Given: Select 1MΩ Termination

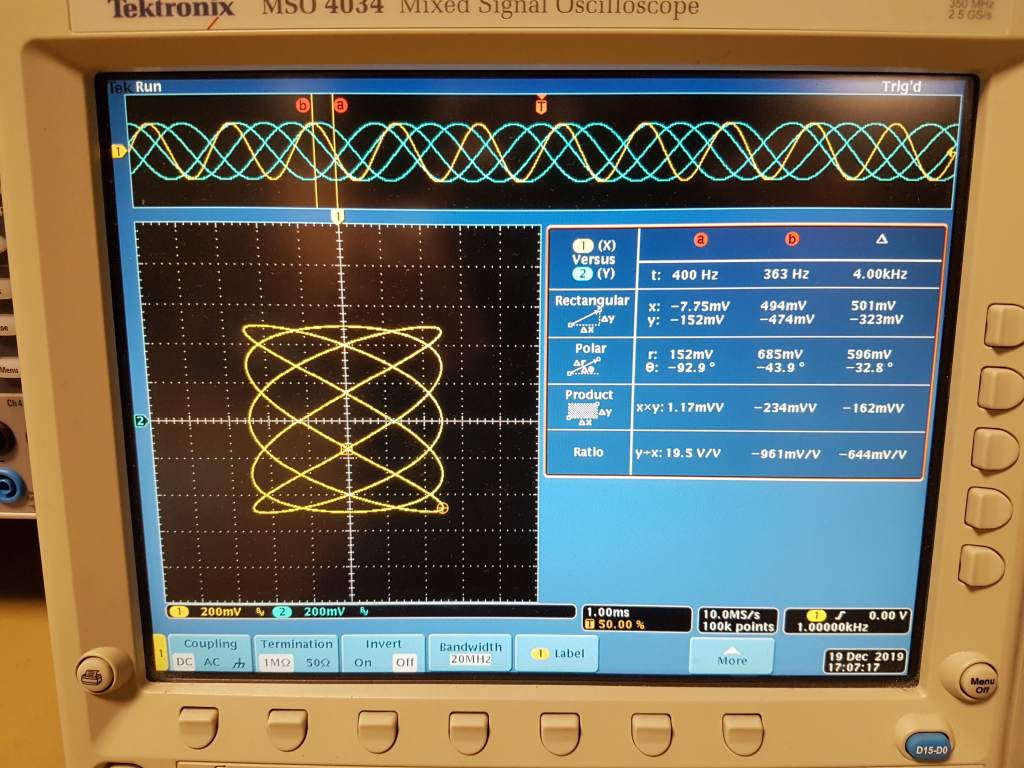Looking at the screenshot, I should pyautogui.click(x=276, y=662).
